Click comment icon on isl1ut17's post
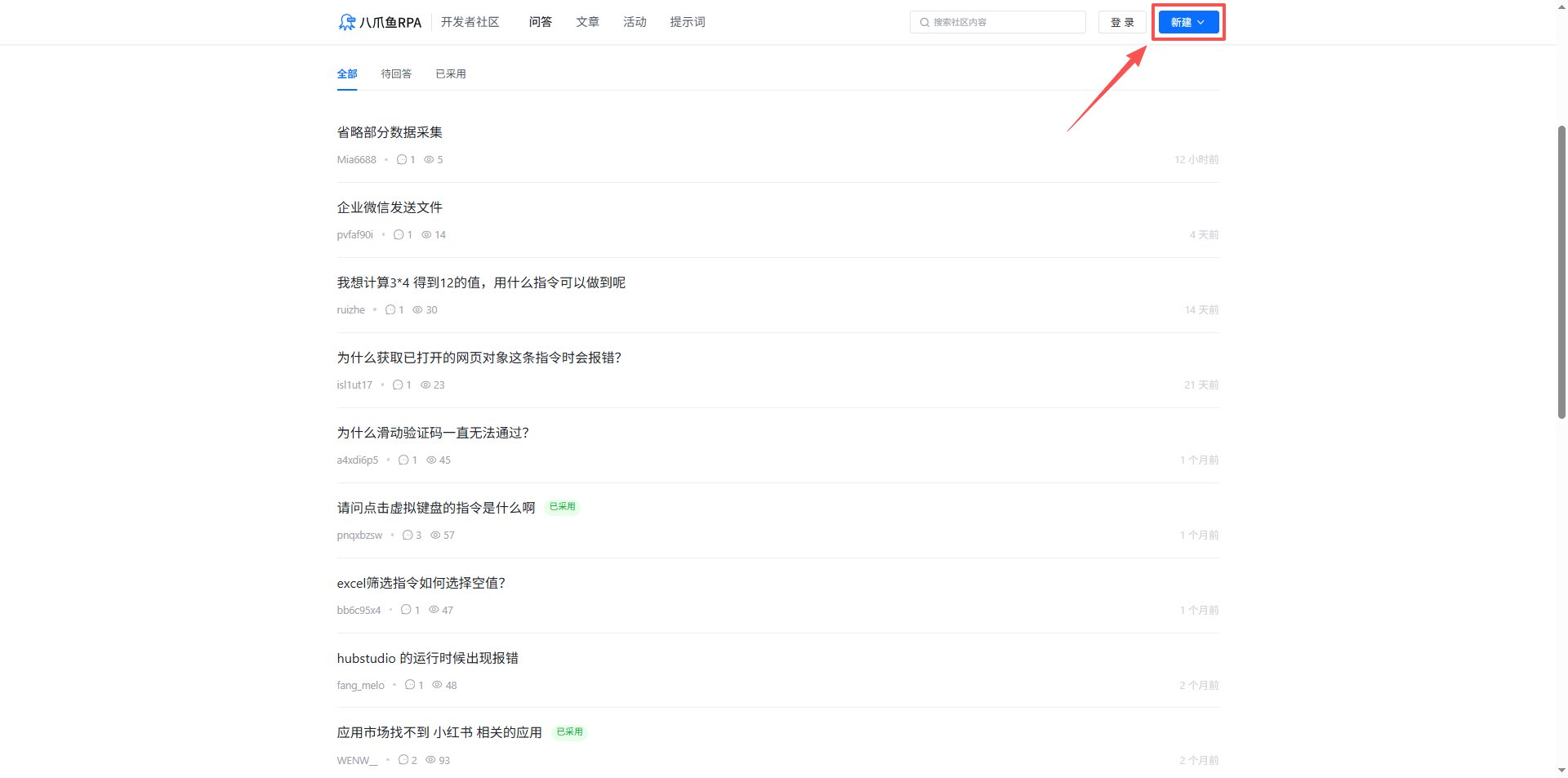 (398, 385)
